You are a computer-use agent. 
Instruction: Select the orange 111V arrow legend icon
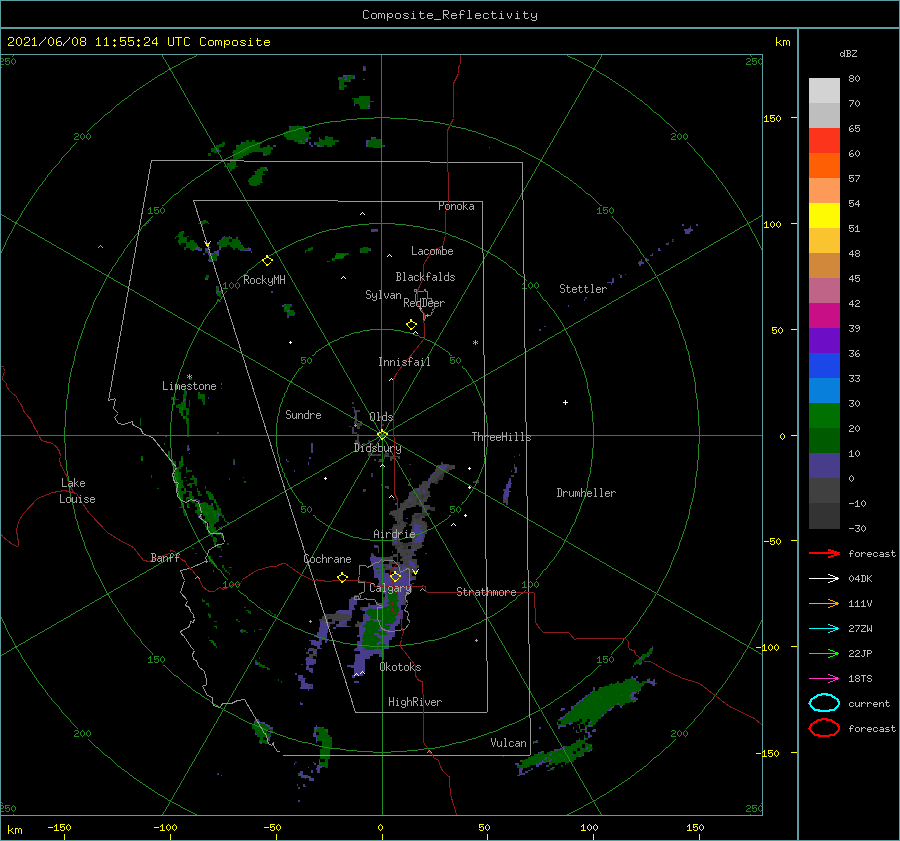(x=824, y=603)
